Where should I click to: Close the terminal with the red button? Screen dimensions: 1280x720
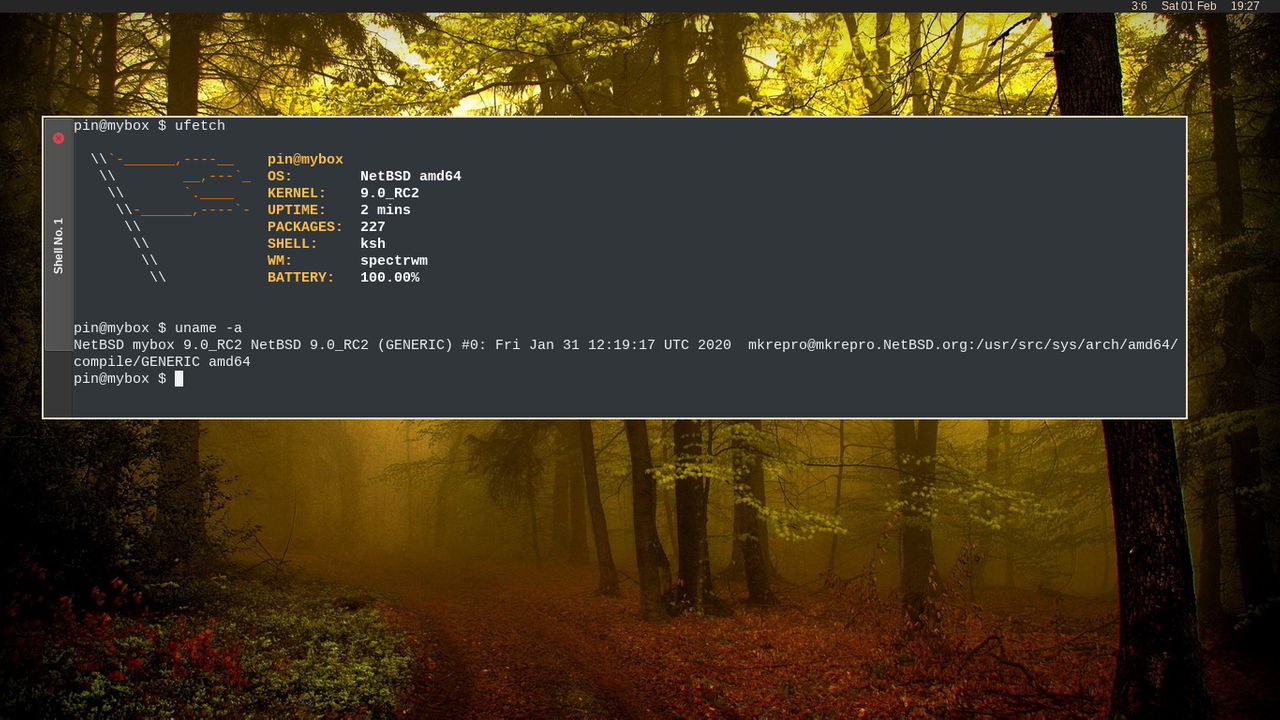59,138
